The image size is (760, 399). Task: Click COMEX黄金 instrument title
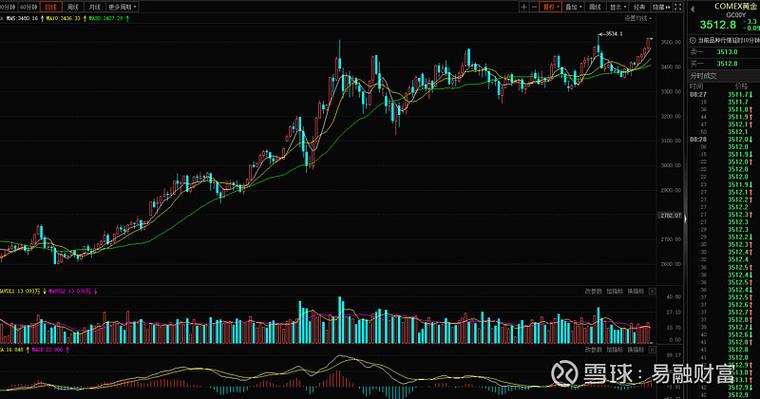(735, 6)
